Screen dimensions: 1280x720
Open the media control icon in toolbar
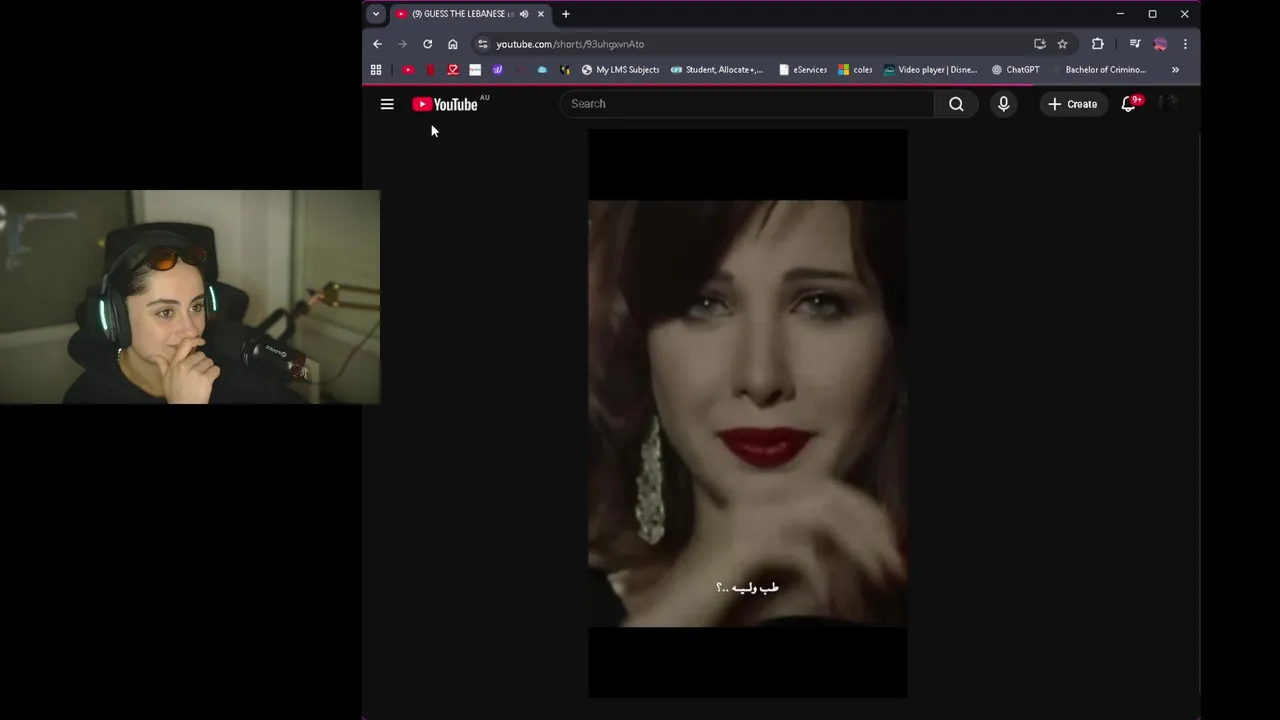(x=1135, y=44)
